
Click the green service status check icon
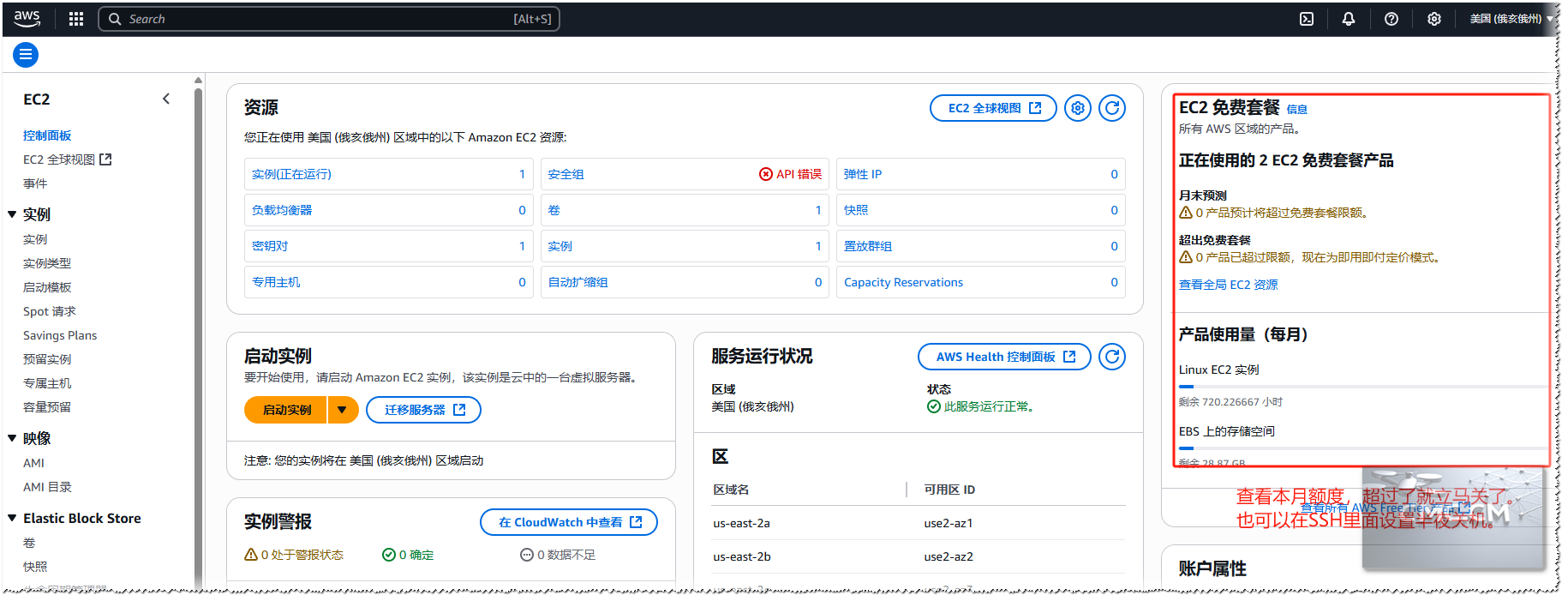[x=934, y=406]
